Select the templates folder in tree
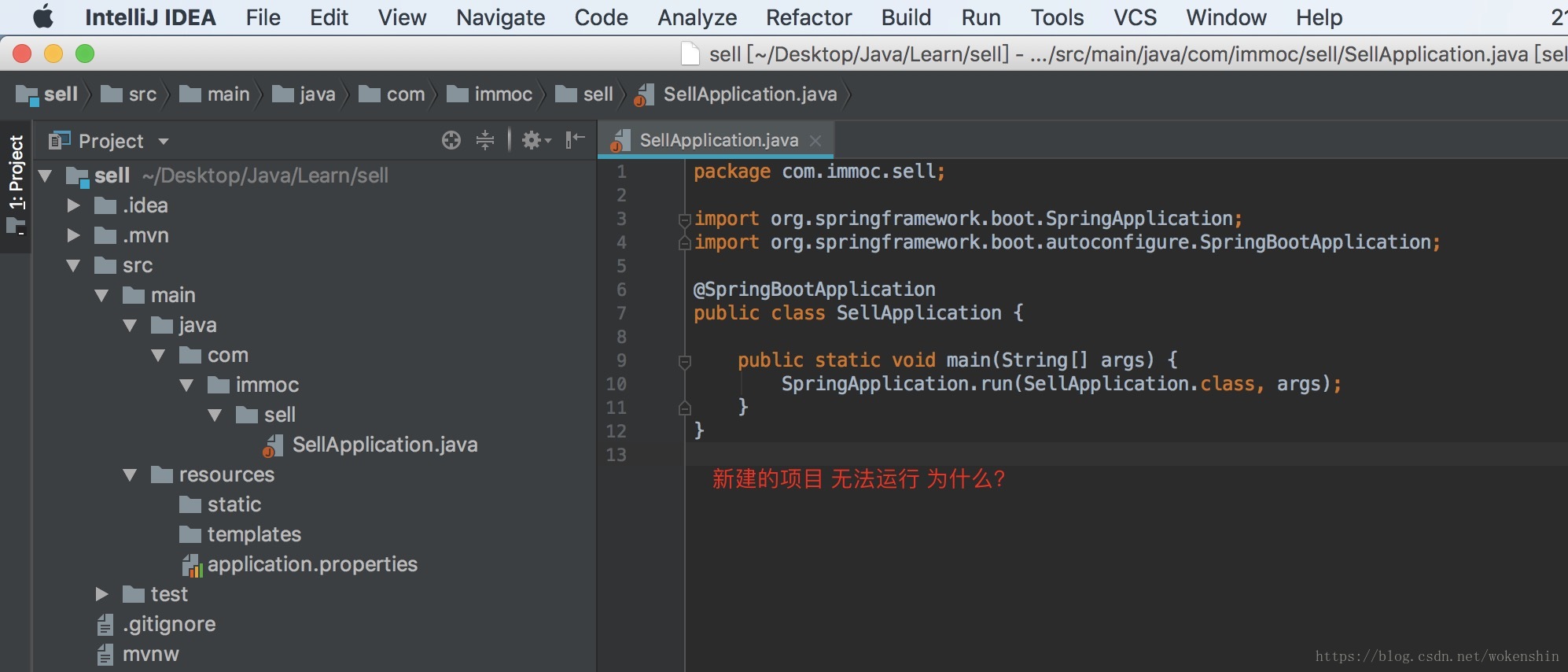Image resolution: width=1568 pixels, height=672 pixels. (254, 534)
